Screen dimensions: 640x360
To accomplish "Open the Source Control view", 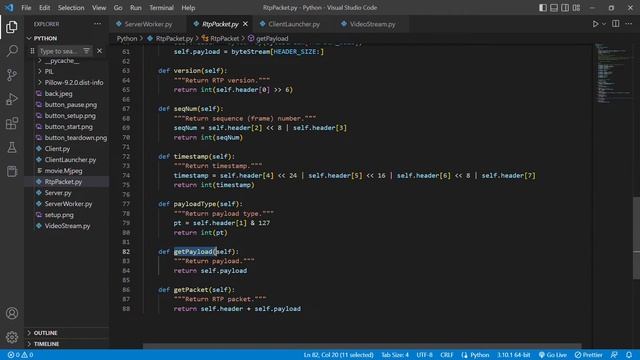I will click(x=12, y=75).
